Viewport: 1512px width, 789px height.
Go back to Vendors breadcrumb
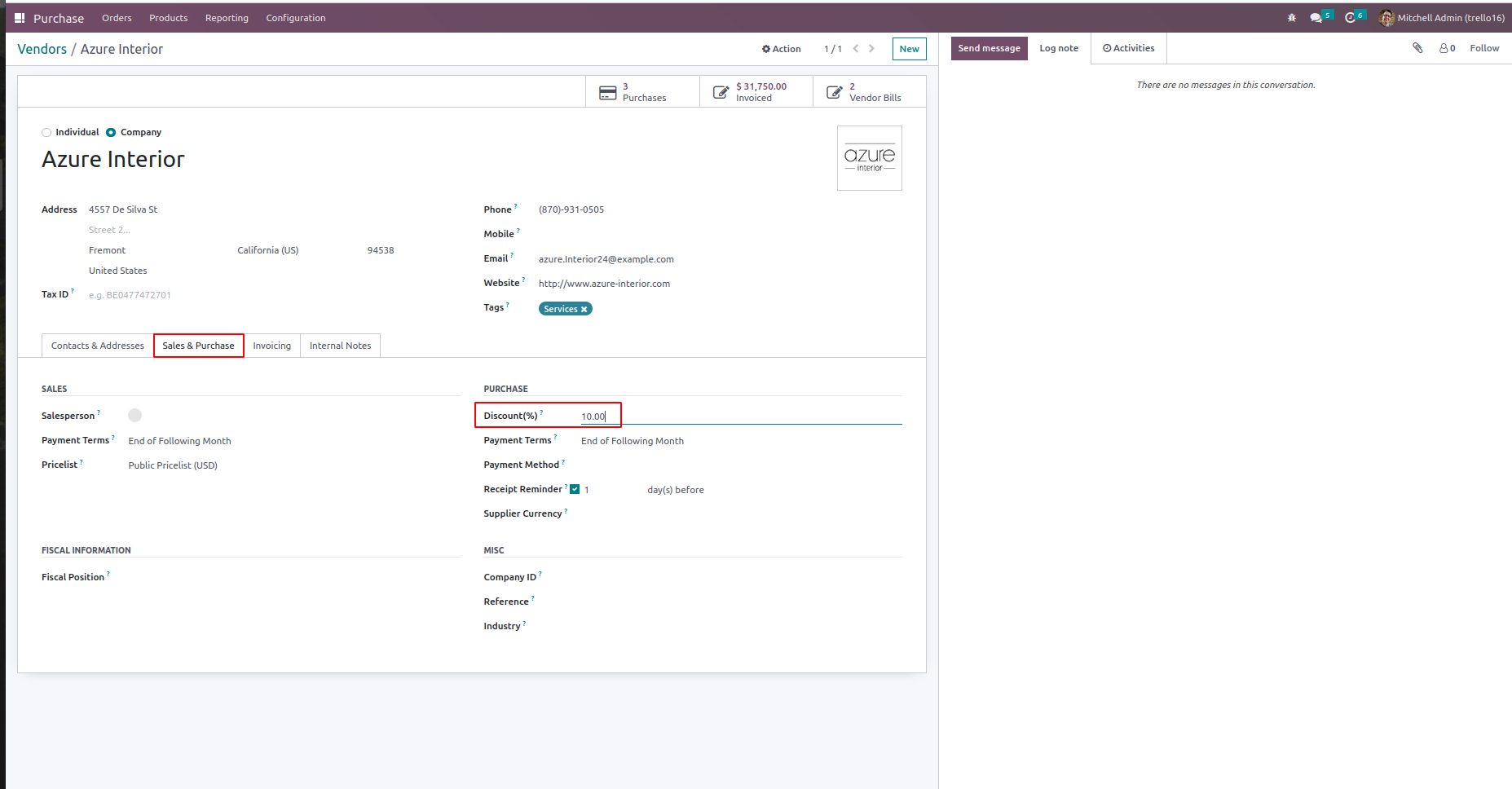point(42,49)
